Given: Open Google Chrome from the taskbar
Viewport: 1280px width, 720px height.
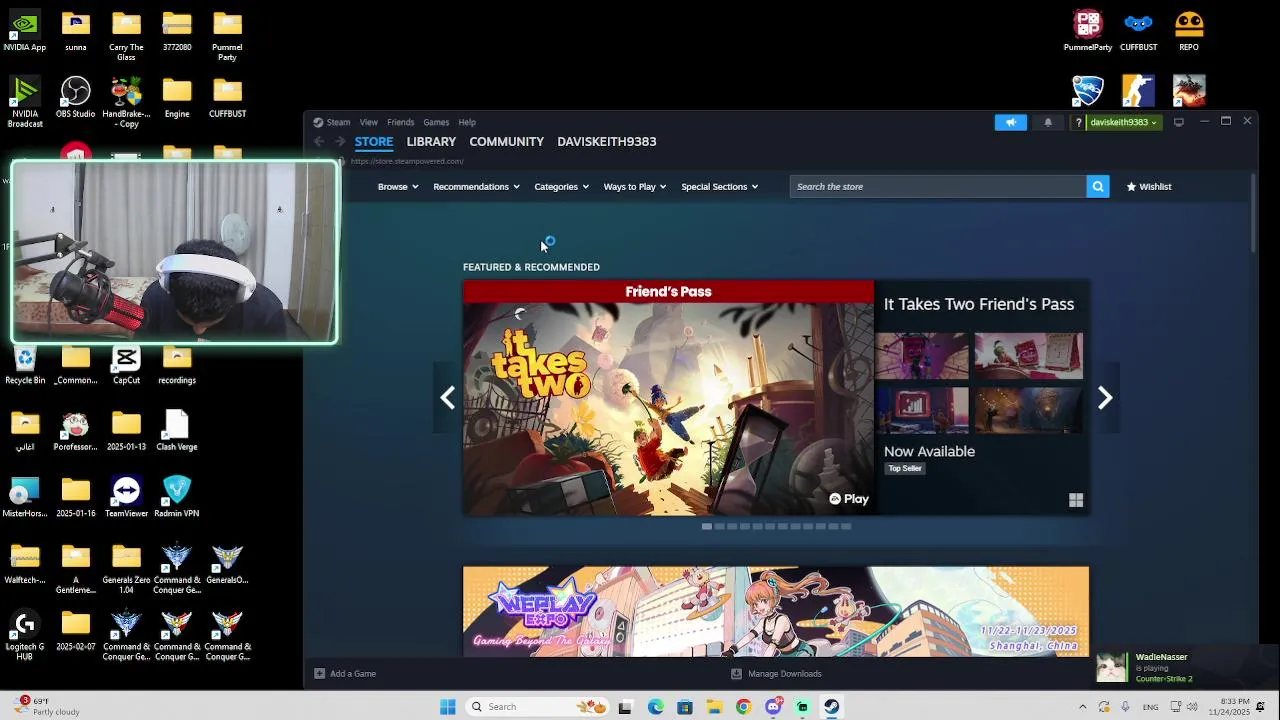Looking at the screenshot, I should pyautogui.click(x=743, y=707).
